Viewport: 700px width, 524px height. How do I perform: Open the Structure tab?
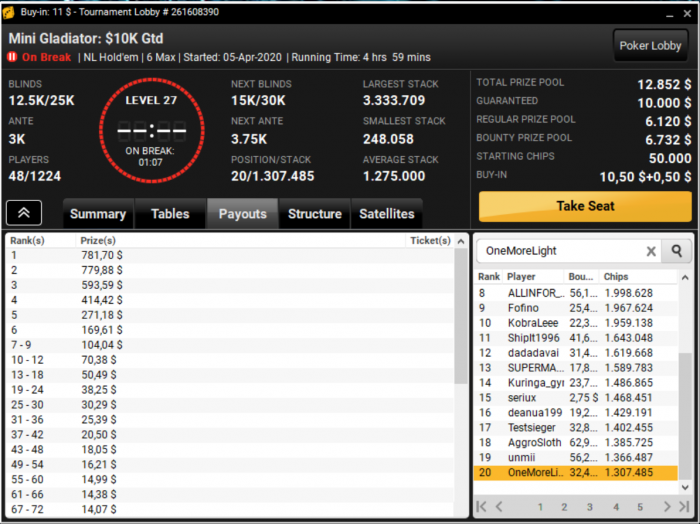click(315, 214)
